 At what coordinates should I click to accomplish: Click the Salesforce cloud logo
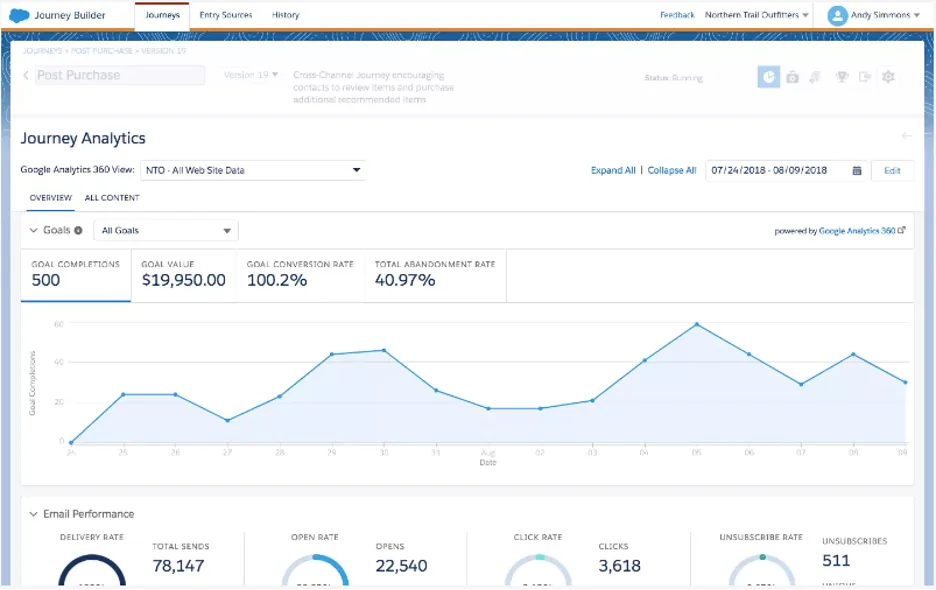[19, 16]
